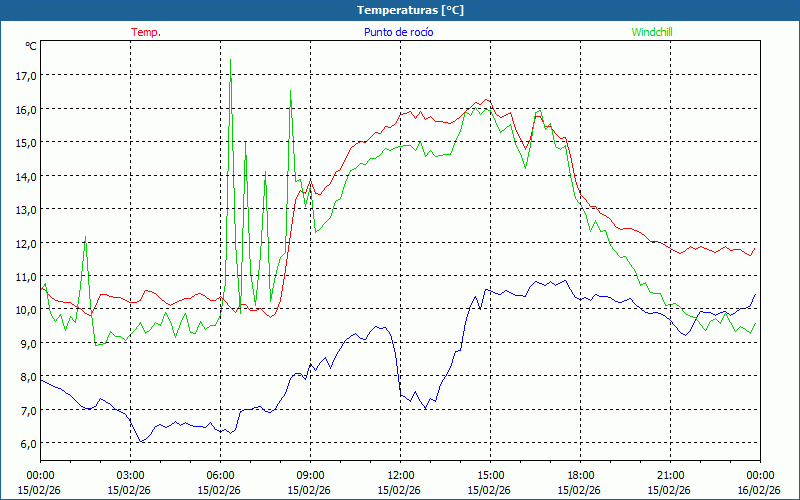Screen dimensions: 800x500
Task: Select the green Windchill legend label
Action: click(x=651, y=32)
